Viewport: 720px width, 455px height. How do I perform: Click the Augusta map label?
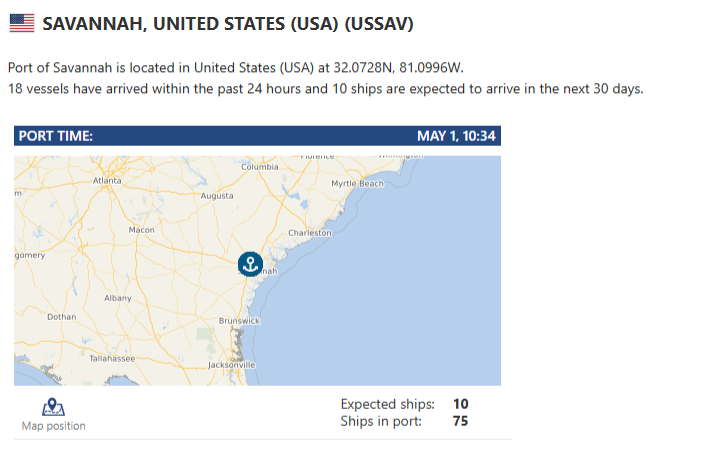[217, 196]
